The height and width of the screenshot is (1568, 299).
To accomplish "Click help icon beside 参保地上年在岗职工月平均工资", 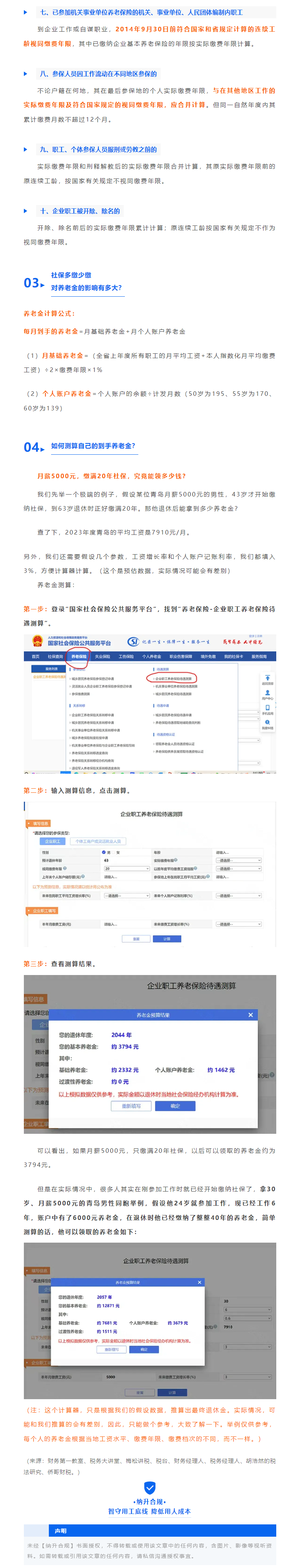I will 208,876.
